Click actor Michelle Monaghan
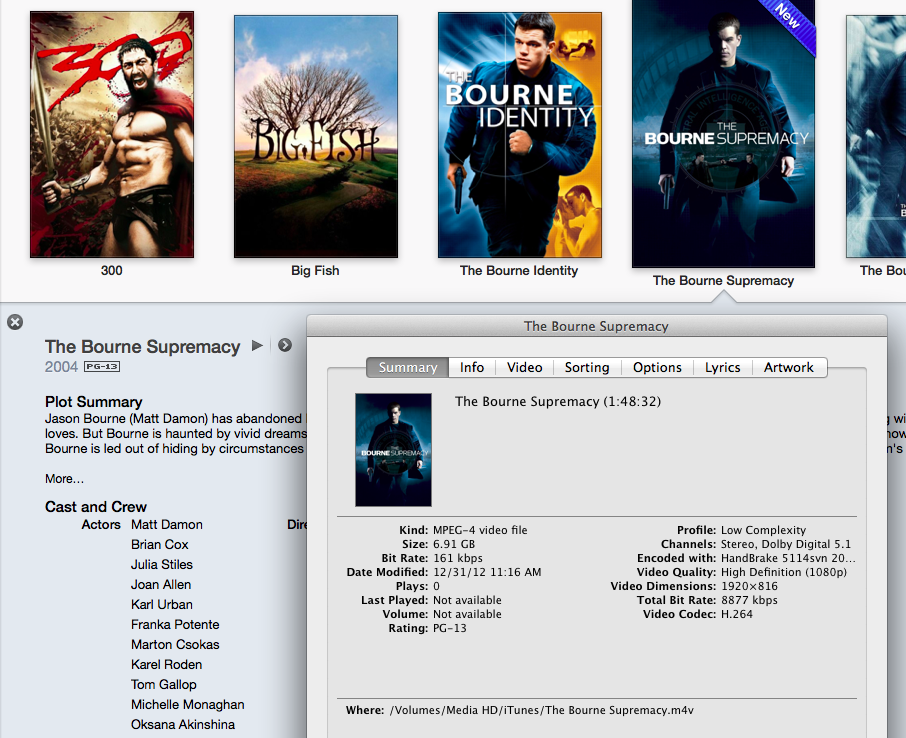Viewport: 906px width, 738px height. pyautogui.click(x=188, y=704)
